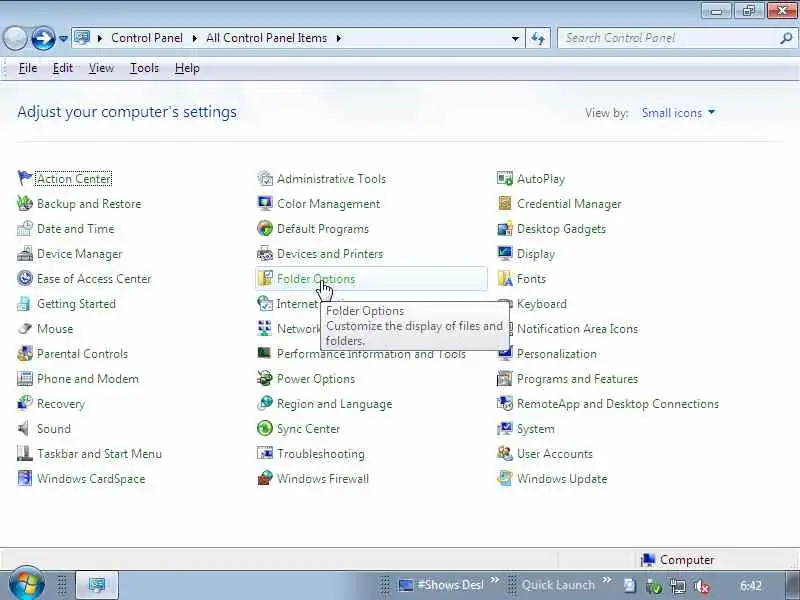Expand the address bar history dropdown arrow
800x600 pixels.
515,38
